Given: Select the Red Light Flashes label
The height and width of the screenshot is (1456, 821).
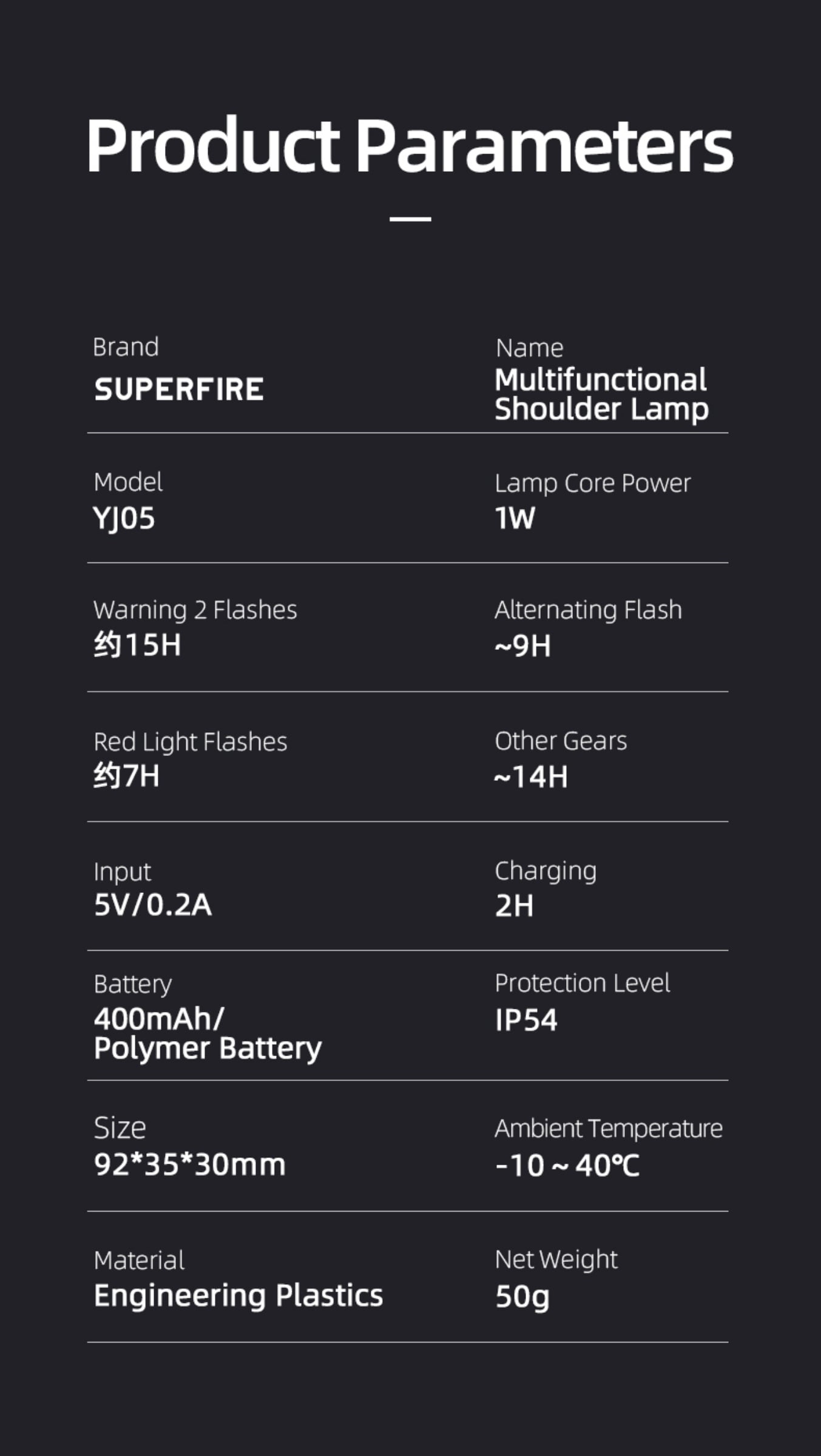Looking at the screenshot, I should pyautogui.click(x=190, y=742).
